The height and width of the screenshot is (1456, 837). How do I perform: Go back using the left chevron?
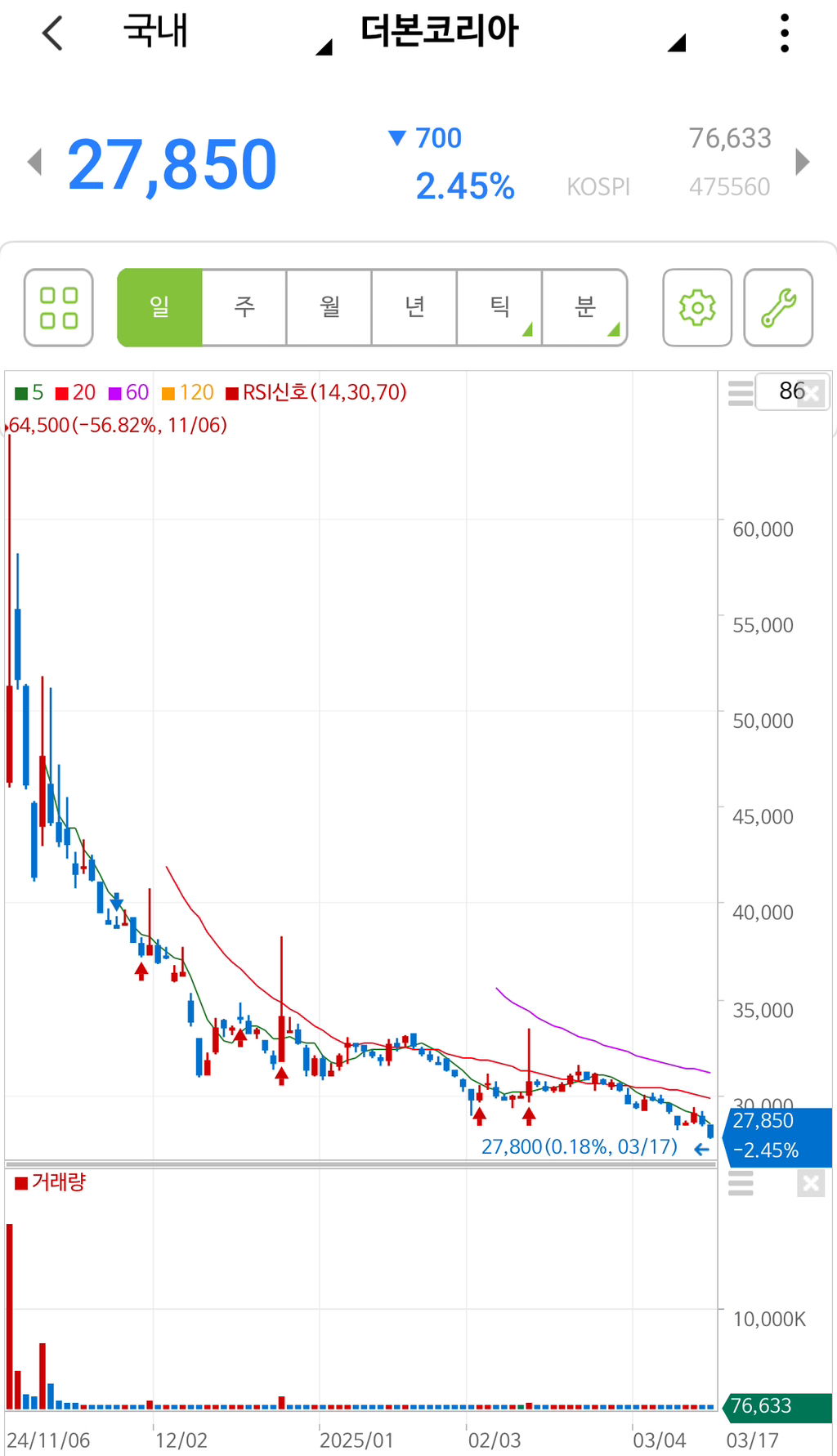[52, 33]
